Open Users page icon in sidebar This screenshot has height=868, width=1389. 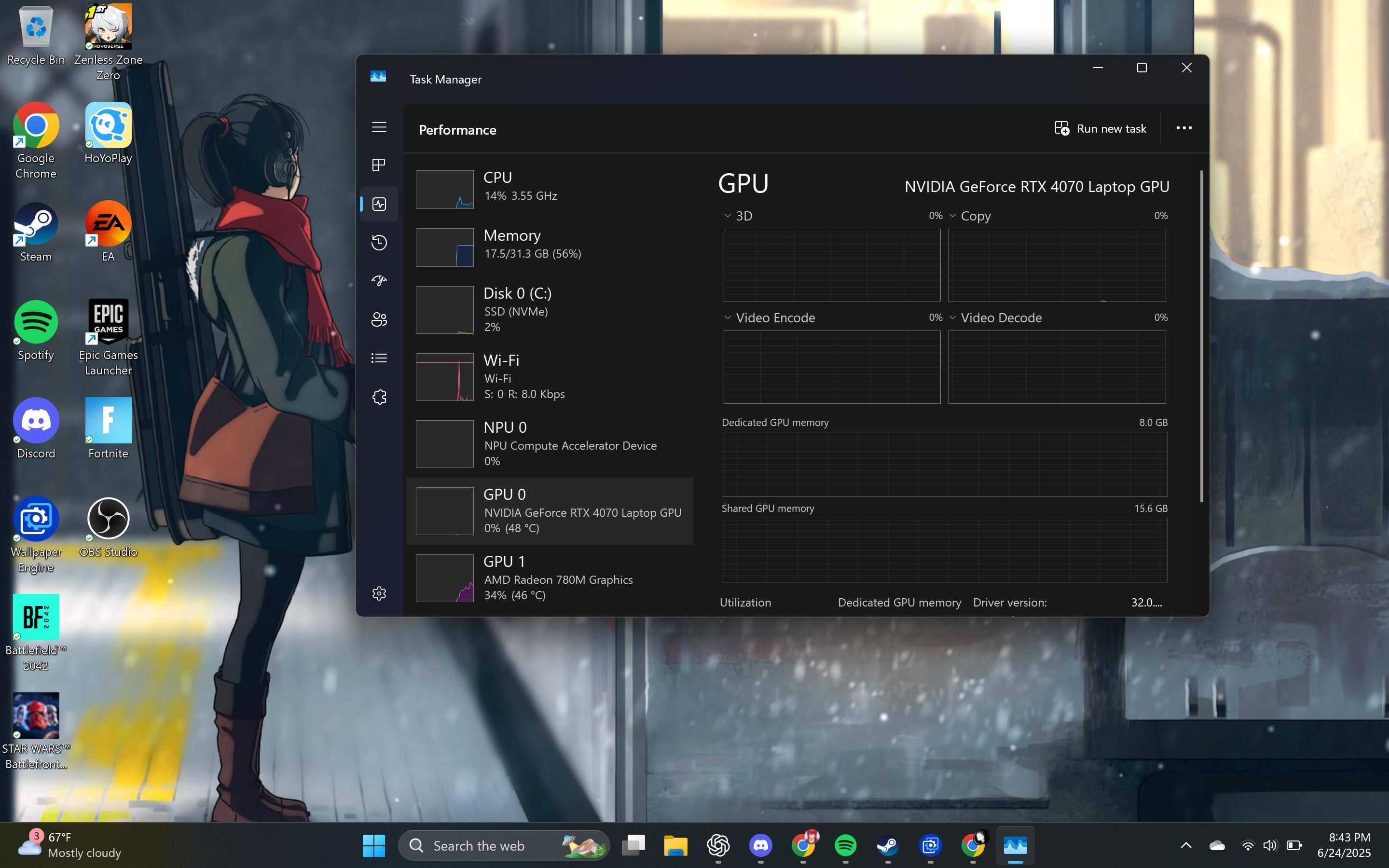(379, 319)
